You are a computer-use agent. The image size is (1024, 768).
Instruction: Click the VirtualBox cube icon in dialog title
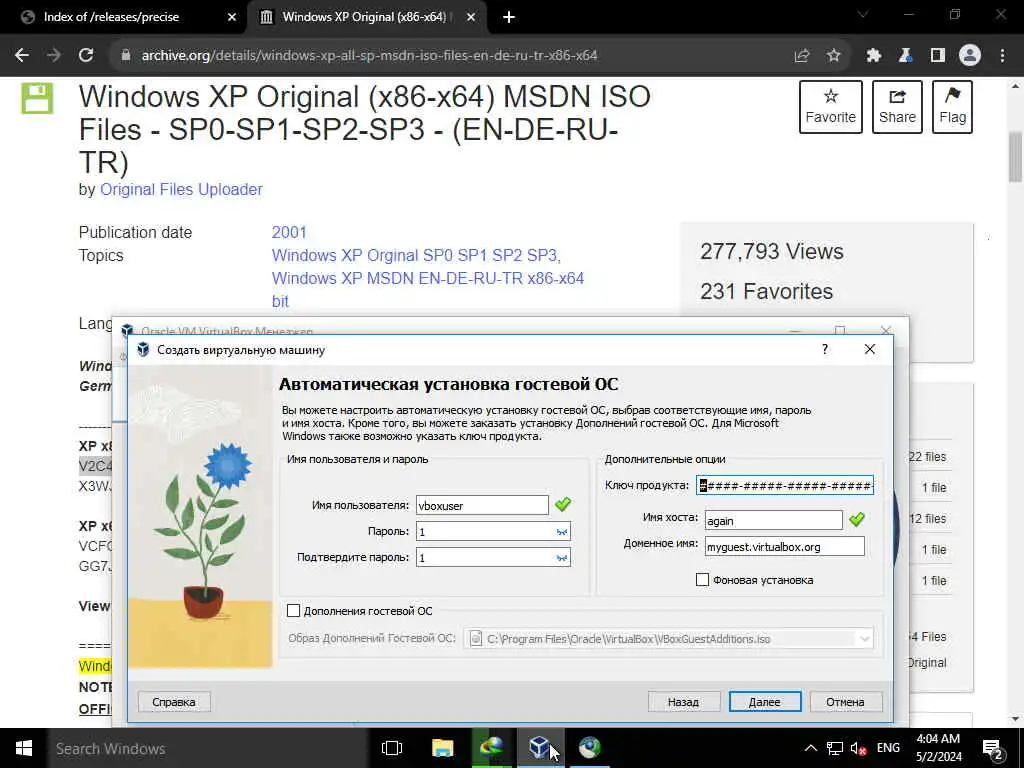(143, 349)
